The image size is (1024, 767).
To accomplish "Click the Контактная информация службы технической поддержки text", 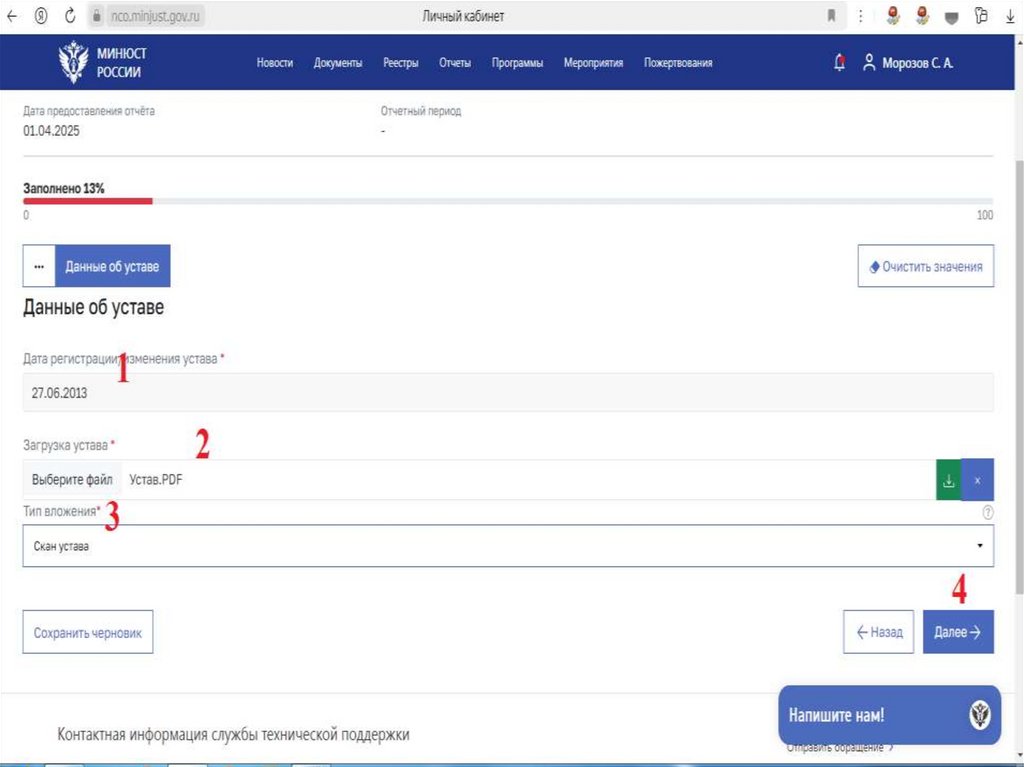I will click(233, 734).
